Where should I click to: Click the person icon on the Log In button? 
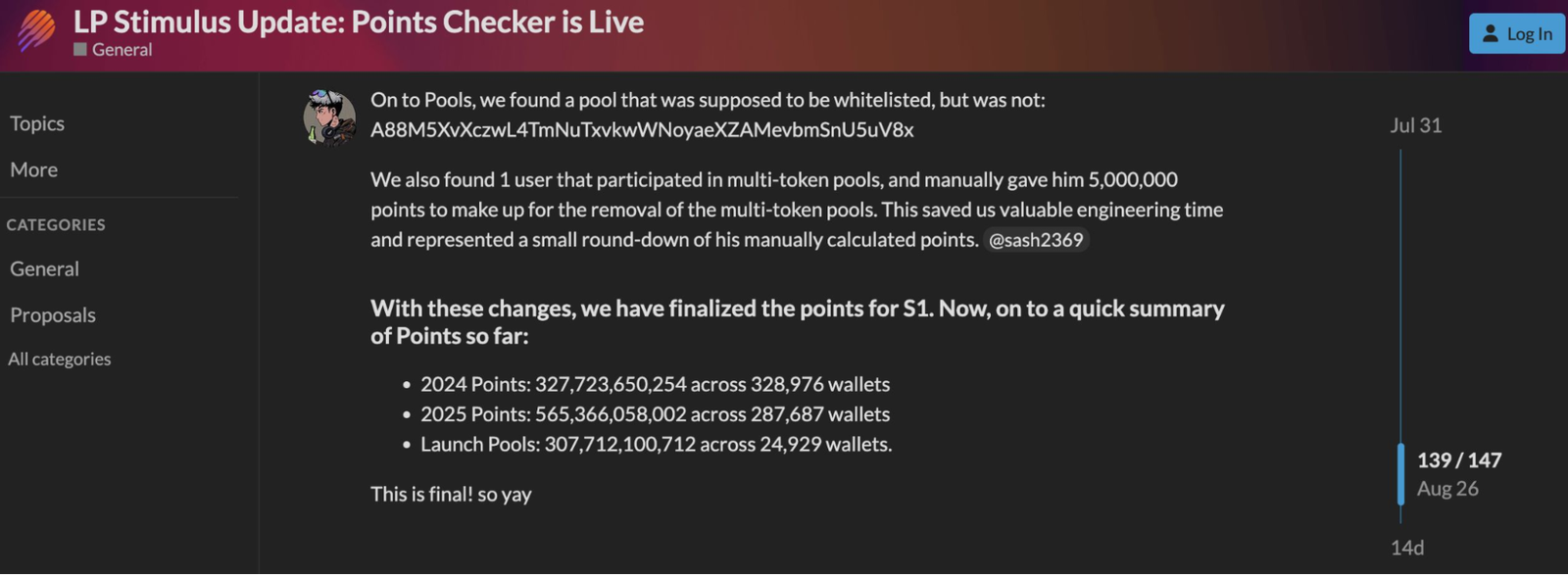coord(1489,34)
